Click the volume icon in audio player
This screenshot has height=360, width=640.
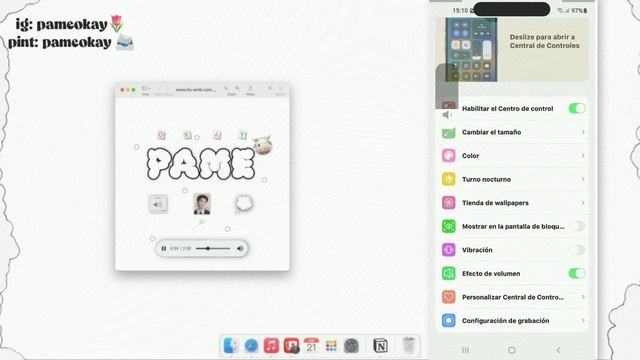pos(240,248)
